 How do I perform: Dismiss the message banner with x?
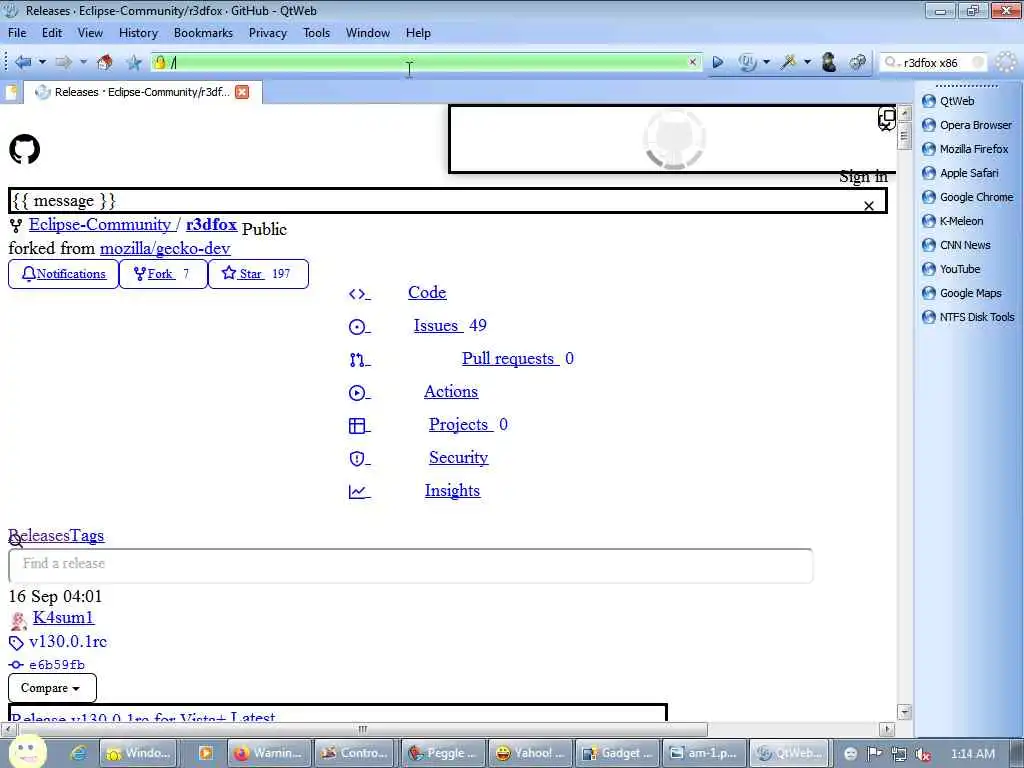pyautogui.click(x=869, y=206)
